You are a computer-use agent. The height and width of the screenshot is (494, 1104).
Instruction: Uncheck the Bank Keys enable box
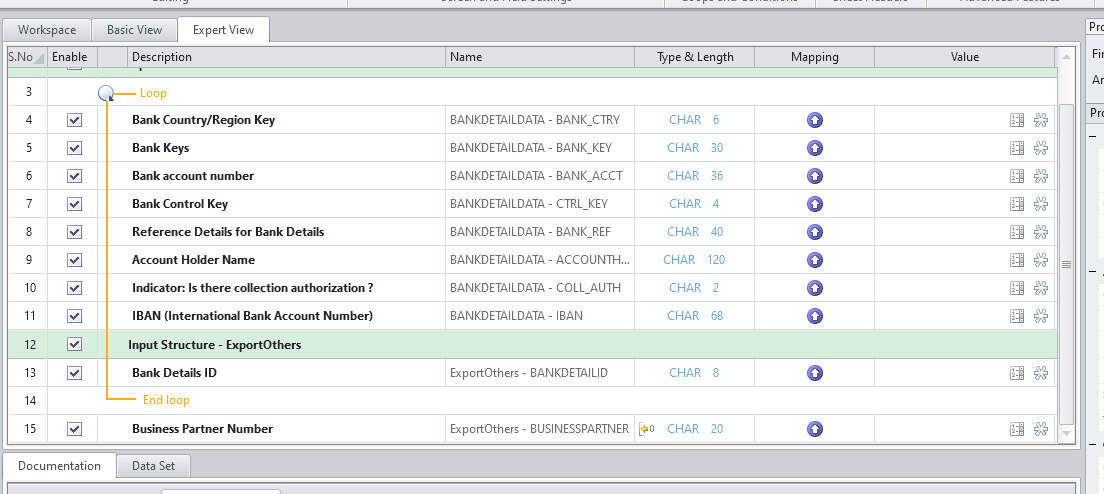74,148
